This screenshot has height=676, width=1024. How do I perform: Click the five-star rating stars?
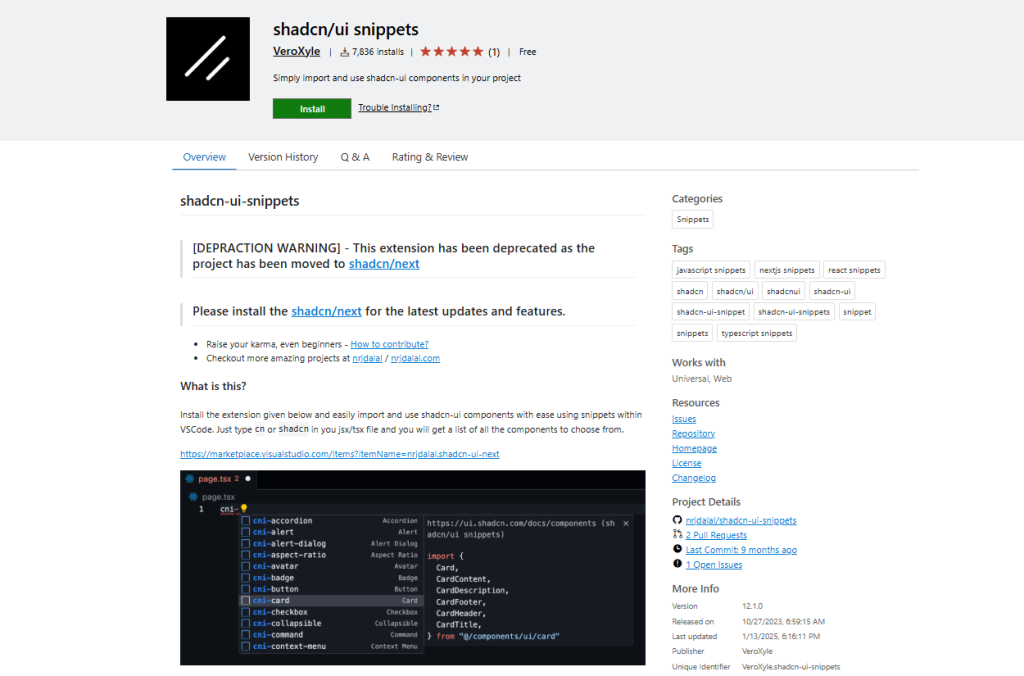[x=451, y=52]
